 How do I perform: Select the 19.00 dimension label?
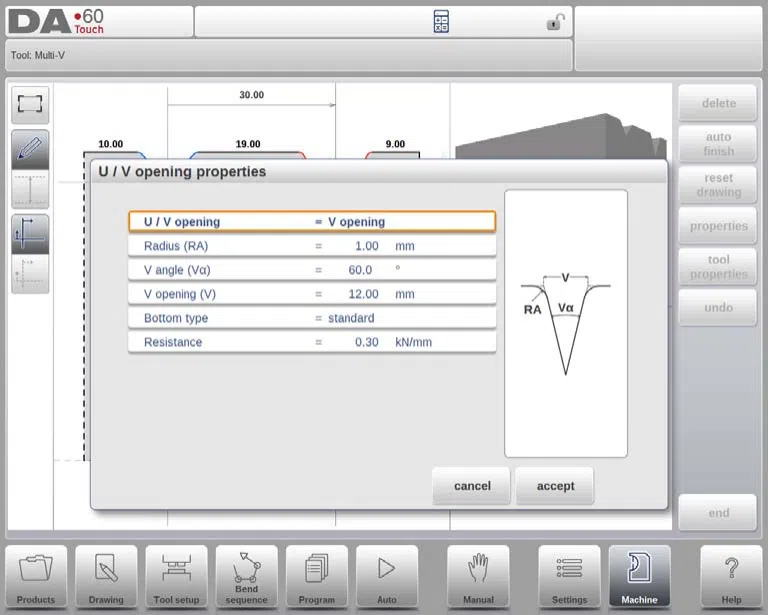coord(248,144)
